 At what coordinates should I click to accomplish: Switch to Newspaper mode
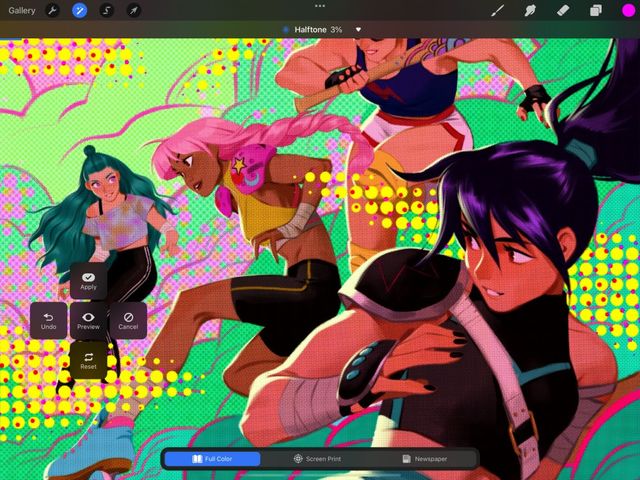click(x=424, y=459)
